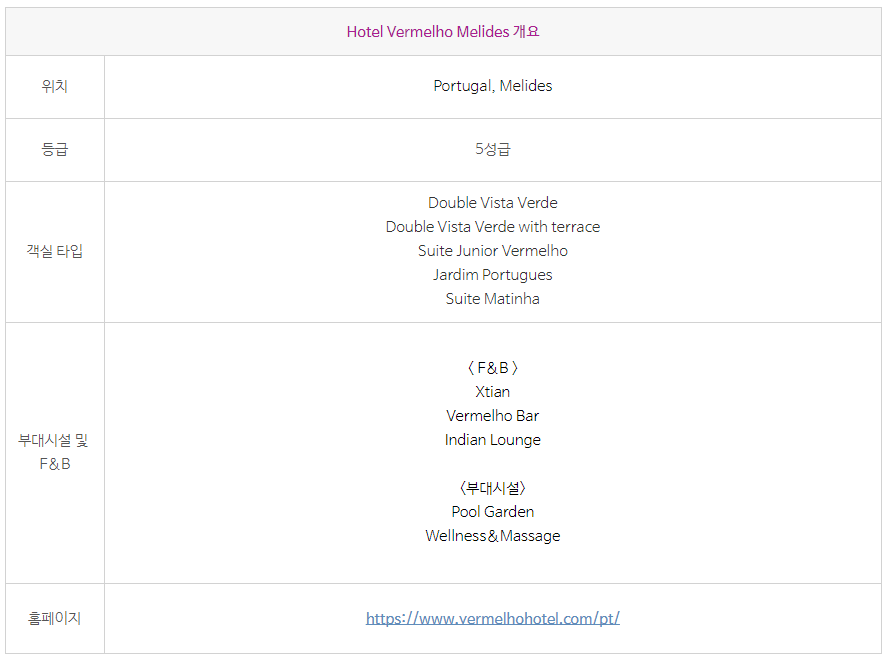Select the Xtian restaurant entry

coord(493,392)
